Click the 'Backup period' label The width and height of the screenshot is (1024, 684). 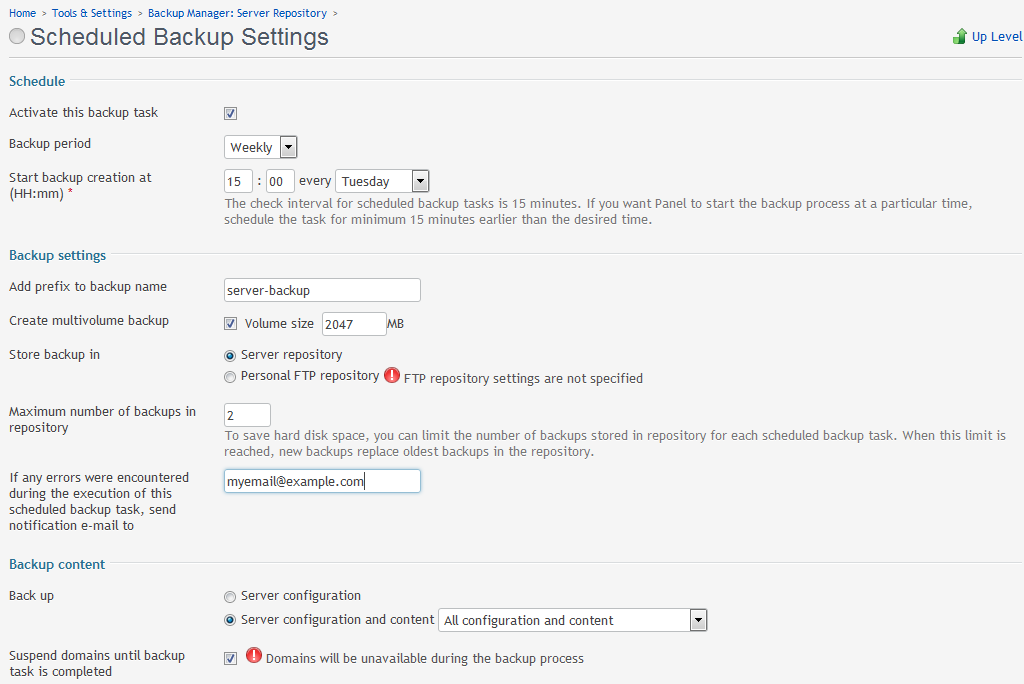[50, 143]
